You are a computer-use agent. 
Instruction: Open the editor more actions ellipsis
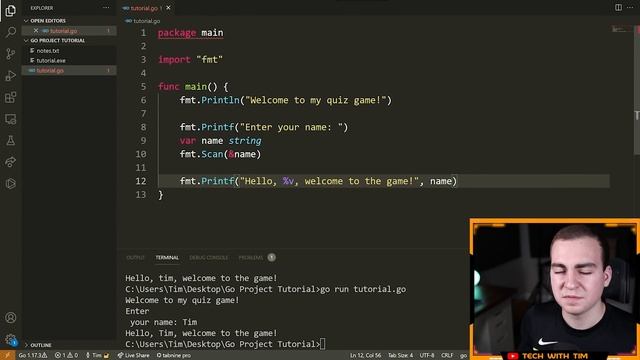(x=630, y=7)
